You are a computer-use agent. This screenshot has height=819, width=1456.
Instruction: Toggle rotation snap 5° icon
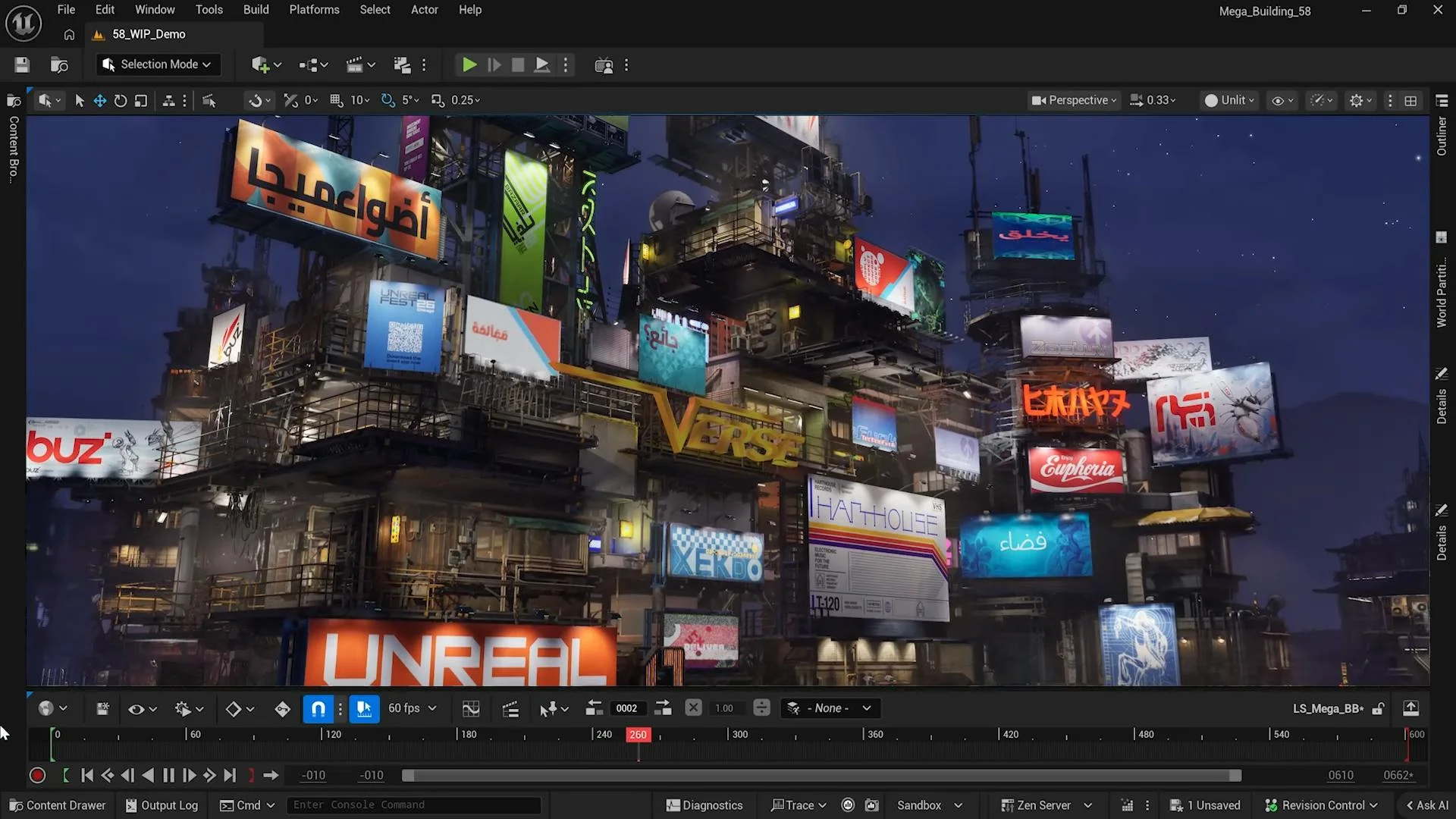388,100
